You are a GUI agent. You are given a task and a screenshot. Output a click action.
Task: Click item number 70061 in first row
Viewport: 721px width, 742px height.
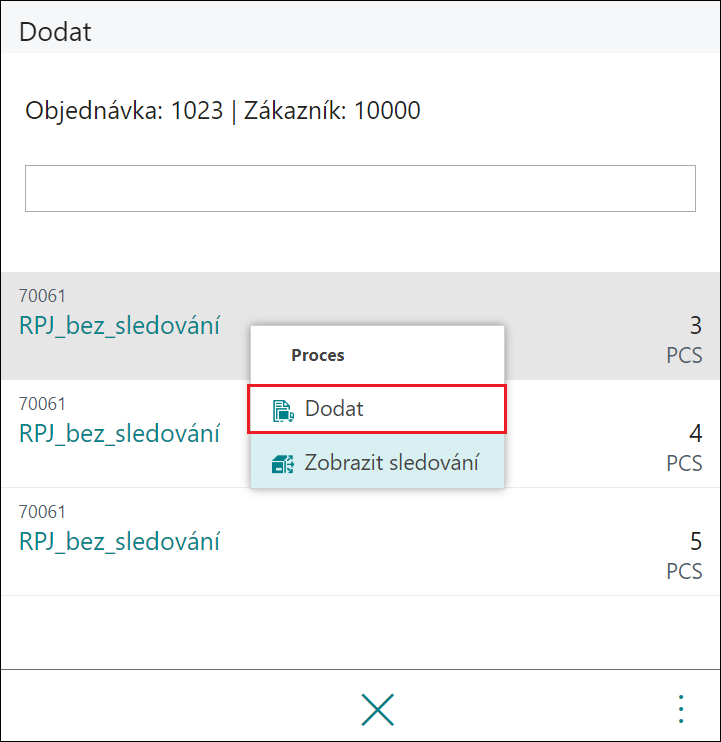click(x=42, y=296)
